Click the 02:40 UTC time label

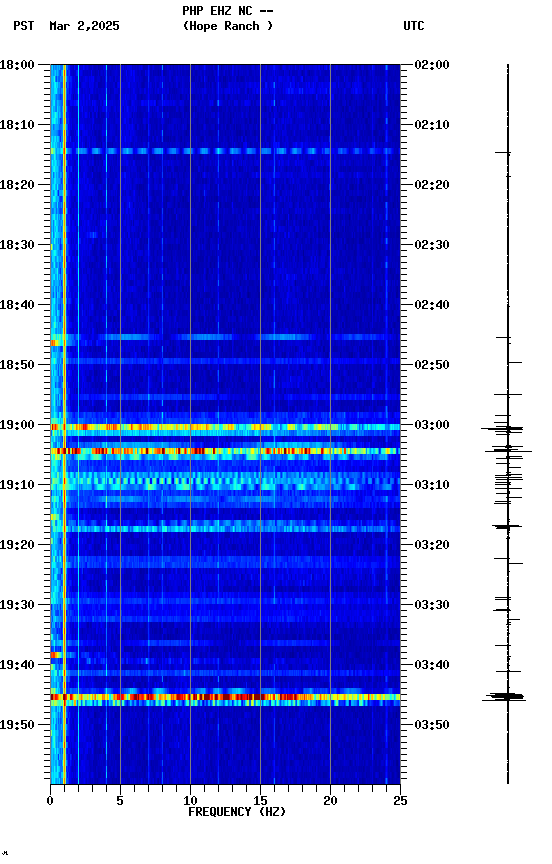point(432,305)
